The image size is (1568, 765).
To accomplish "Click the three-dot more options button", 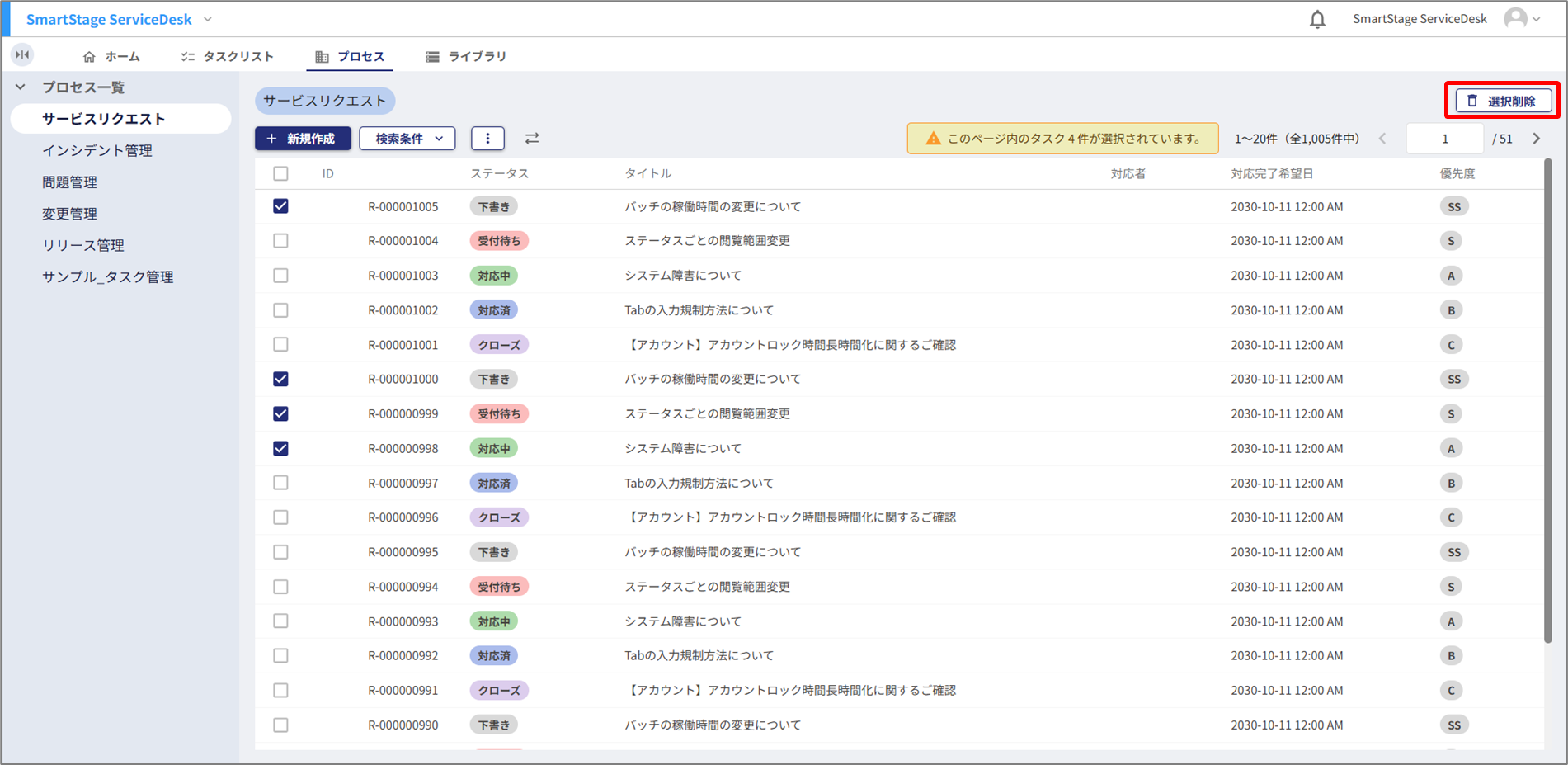I will click(487, 139).
